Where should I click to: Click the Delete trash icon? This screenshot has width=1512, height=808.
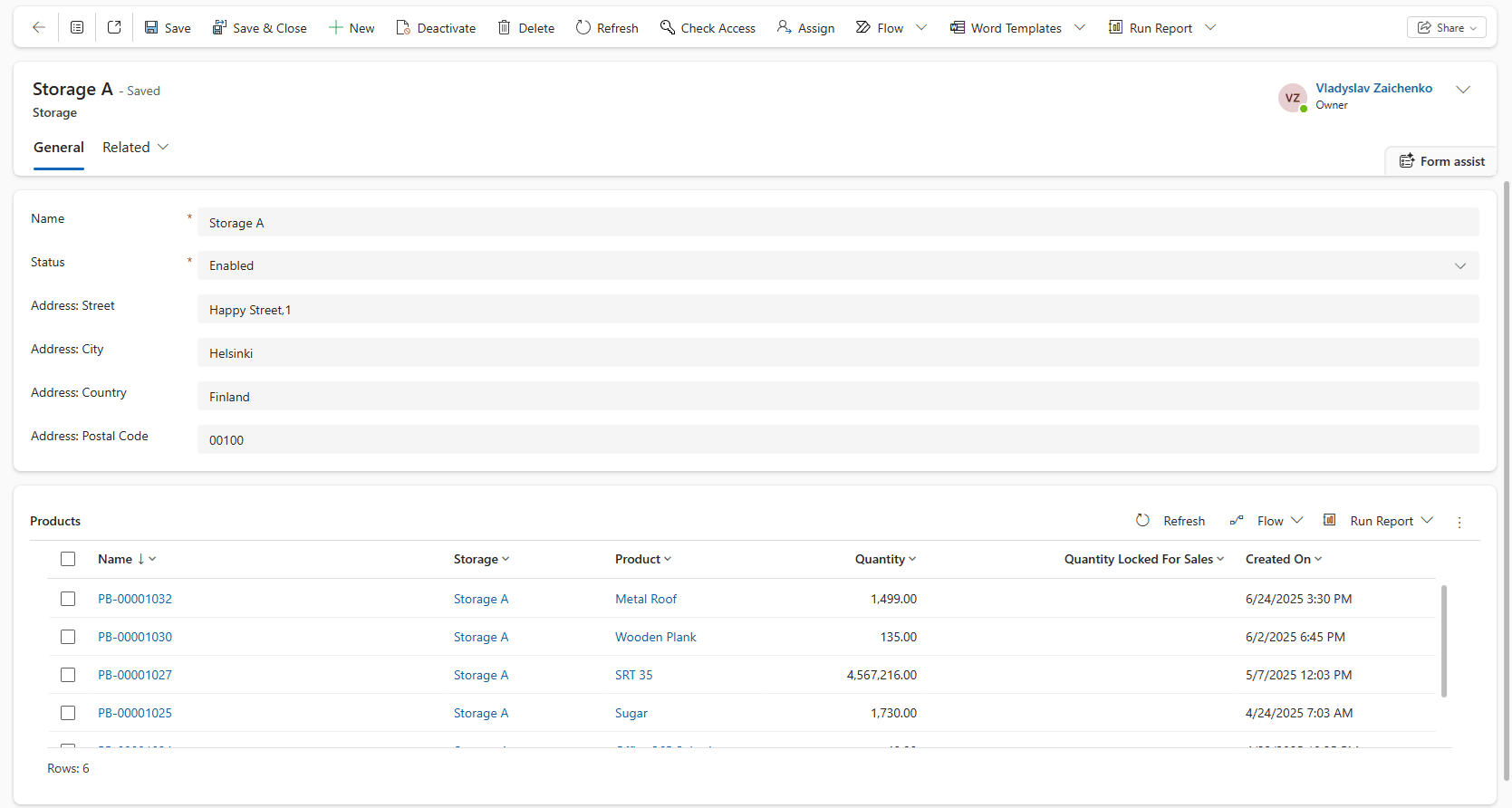click(x=505, y=28)
